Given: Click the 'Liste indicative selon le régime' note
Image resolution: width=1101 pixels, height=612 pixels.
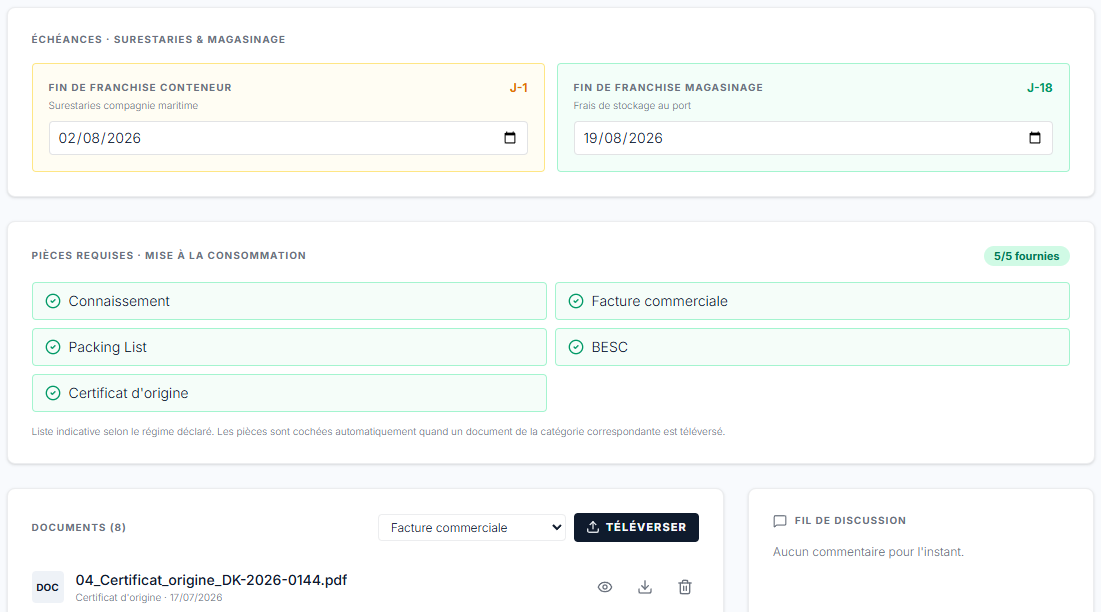Looking at the screenshot, I should 378,432.
